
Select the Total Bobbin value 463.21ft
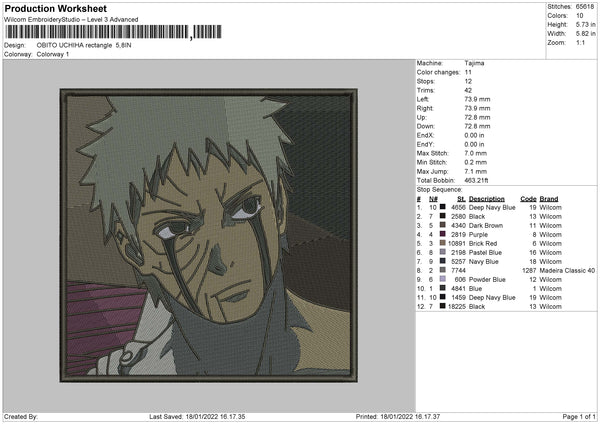point(476,180)
